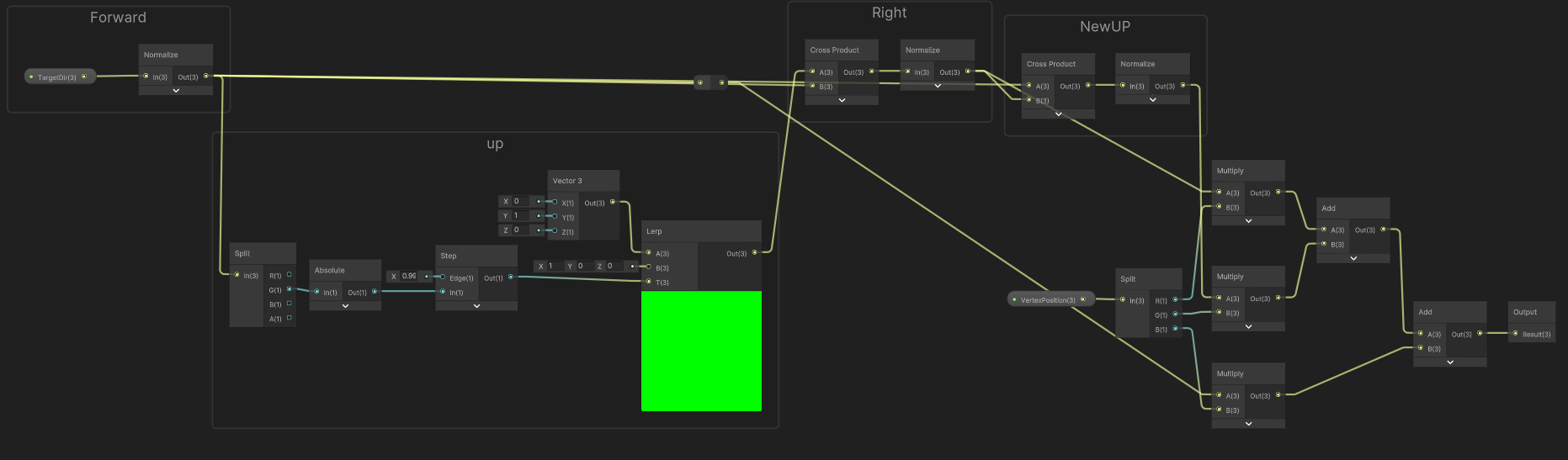Edit Lerp B input X field showing 1
The width and height of the screenshot is (1568, 460).
tap(555, 266)
